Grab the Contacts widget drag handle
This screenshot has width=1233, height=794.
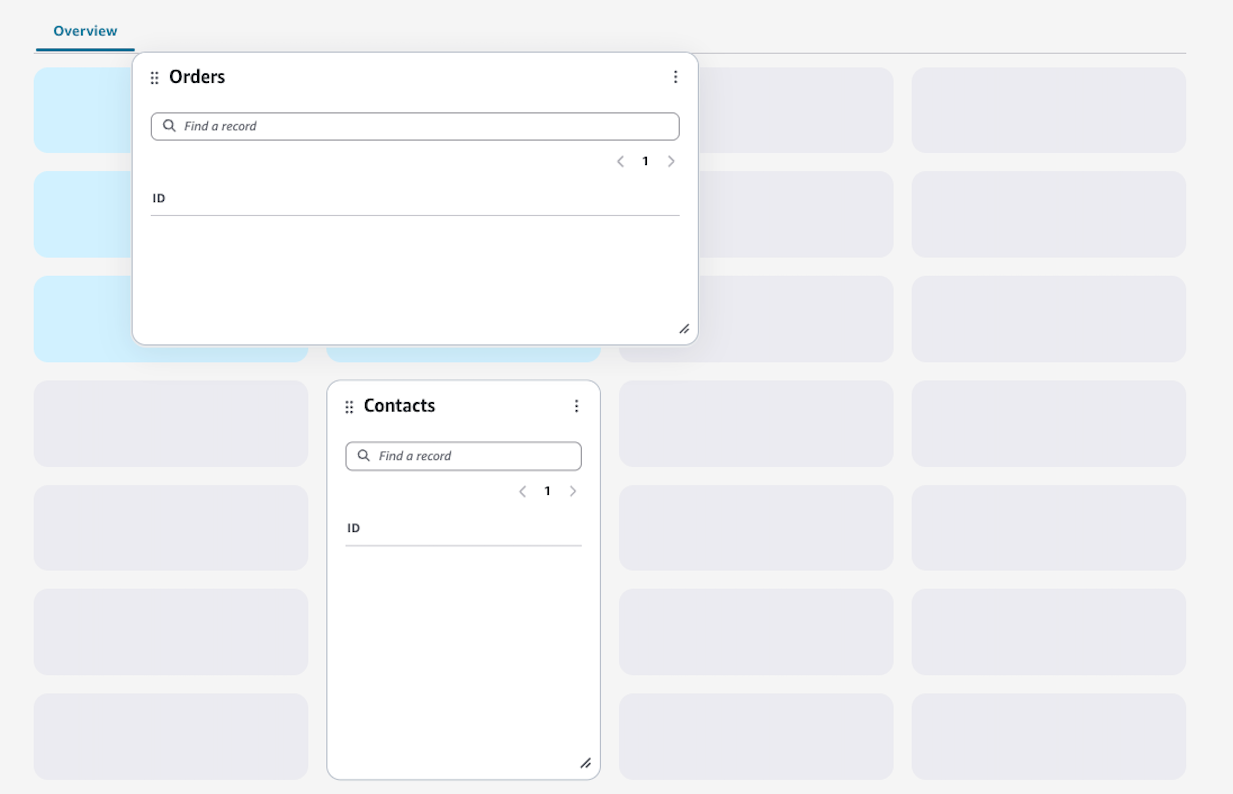point(349,406)
